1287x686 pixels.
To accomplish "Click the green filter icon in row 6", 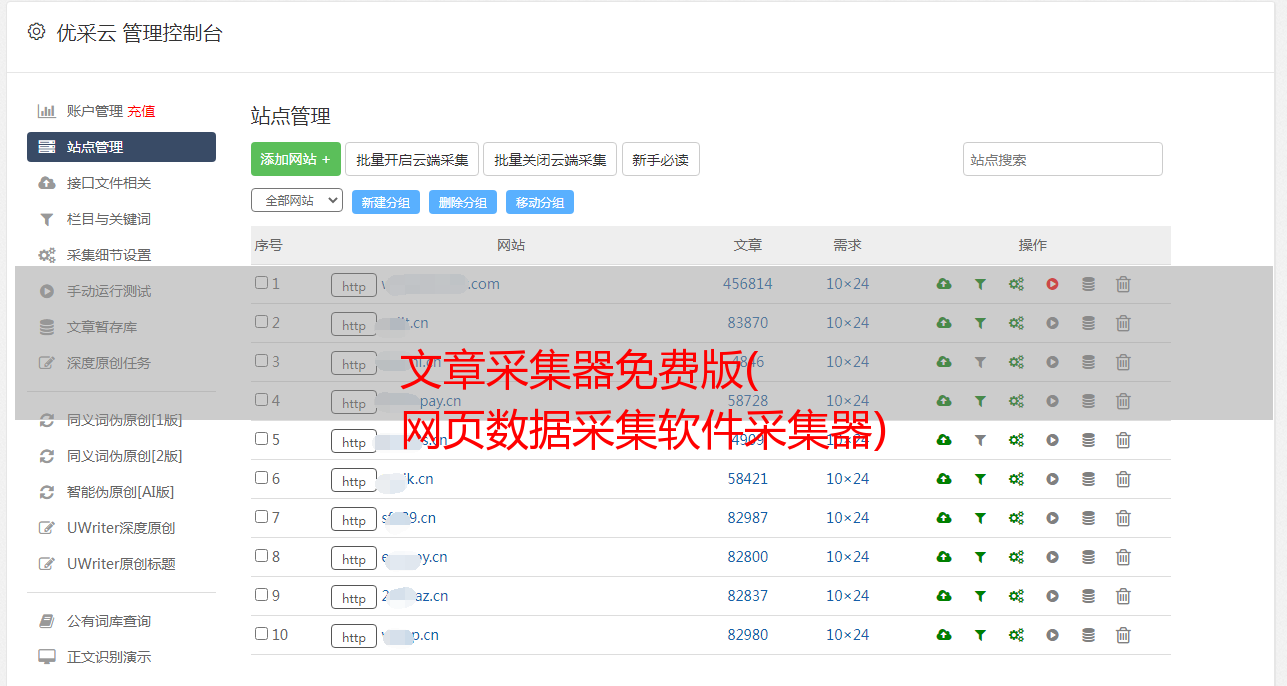I will [x=980, y=479].
